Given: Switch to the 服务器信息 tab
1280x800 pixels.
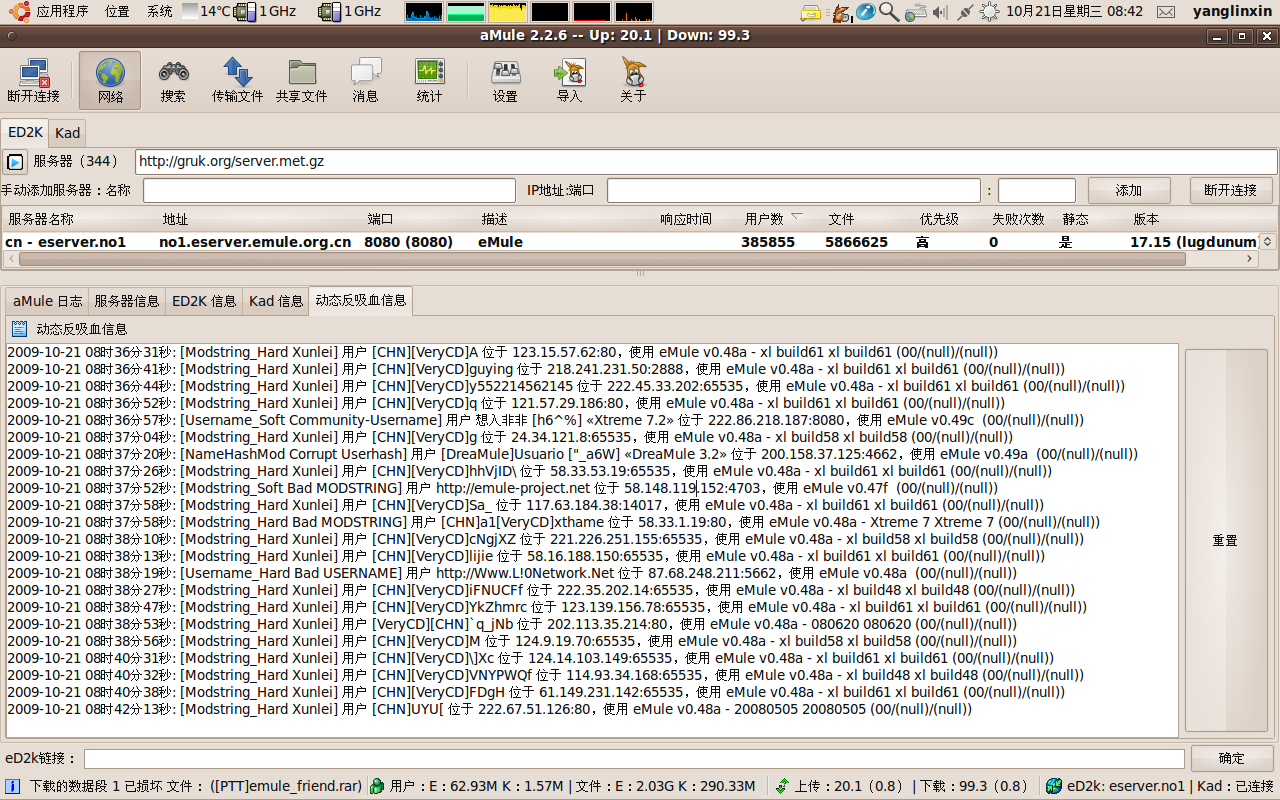Looking at the screenshot, I should pyautogui.click(x=127, y=301).
